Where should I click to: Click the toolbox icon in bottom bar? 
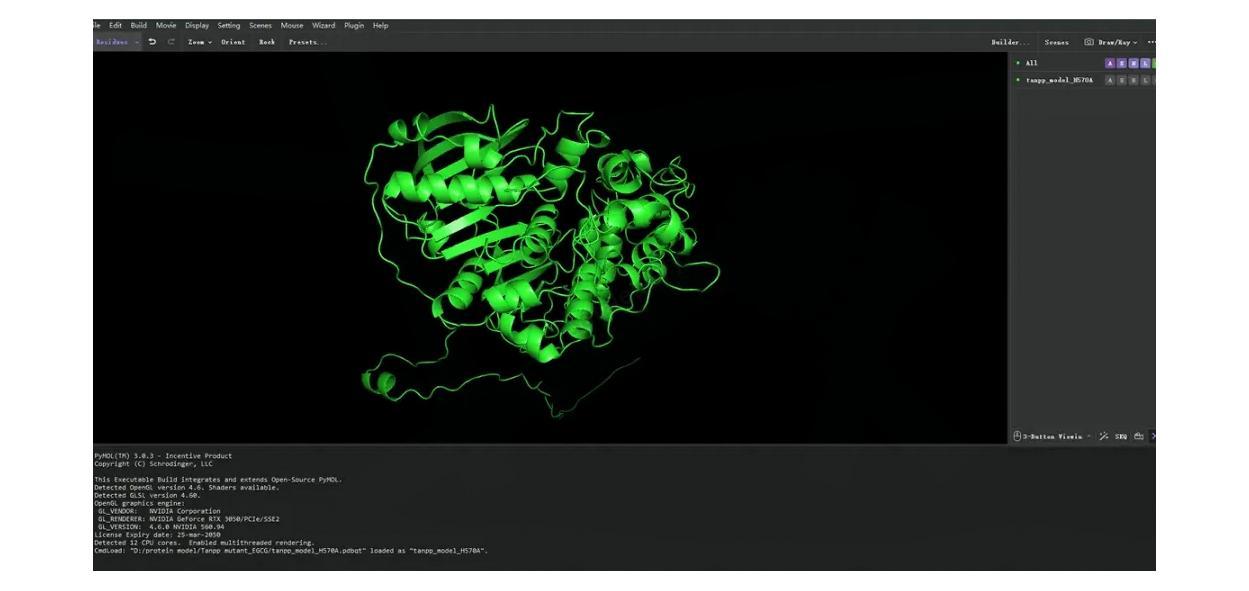[1138, 436]
